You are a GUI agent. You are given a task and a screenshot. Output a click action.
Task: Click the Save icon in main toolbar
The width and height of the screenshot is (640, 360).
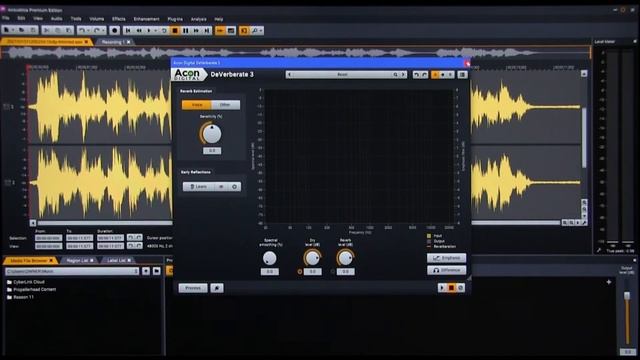33,31
